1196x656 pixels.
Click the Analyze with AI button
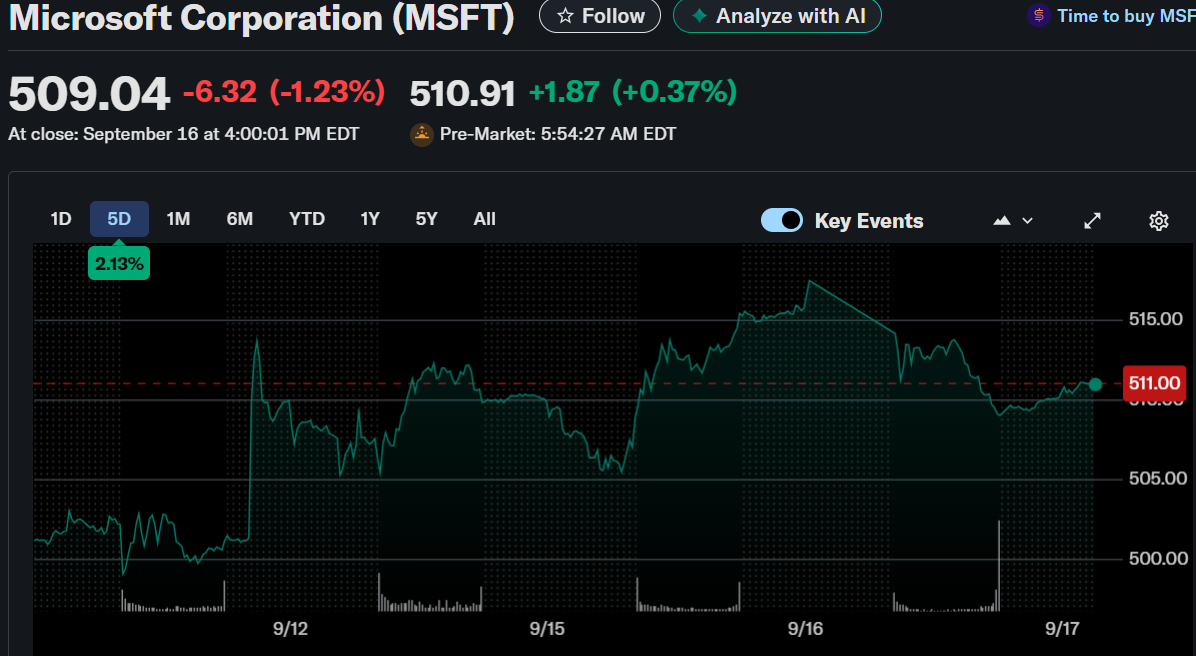click(x=777, y=16)
